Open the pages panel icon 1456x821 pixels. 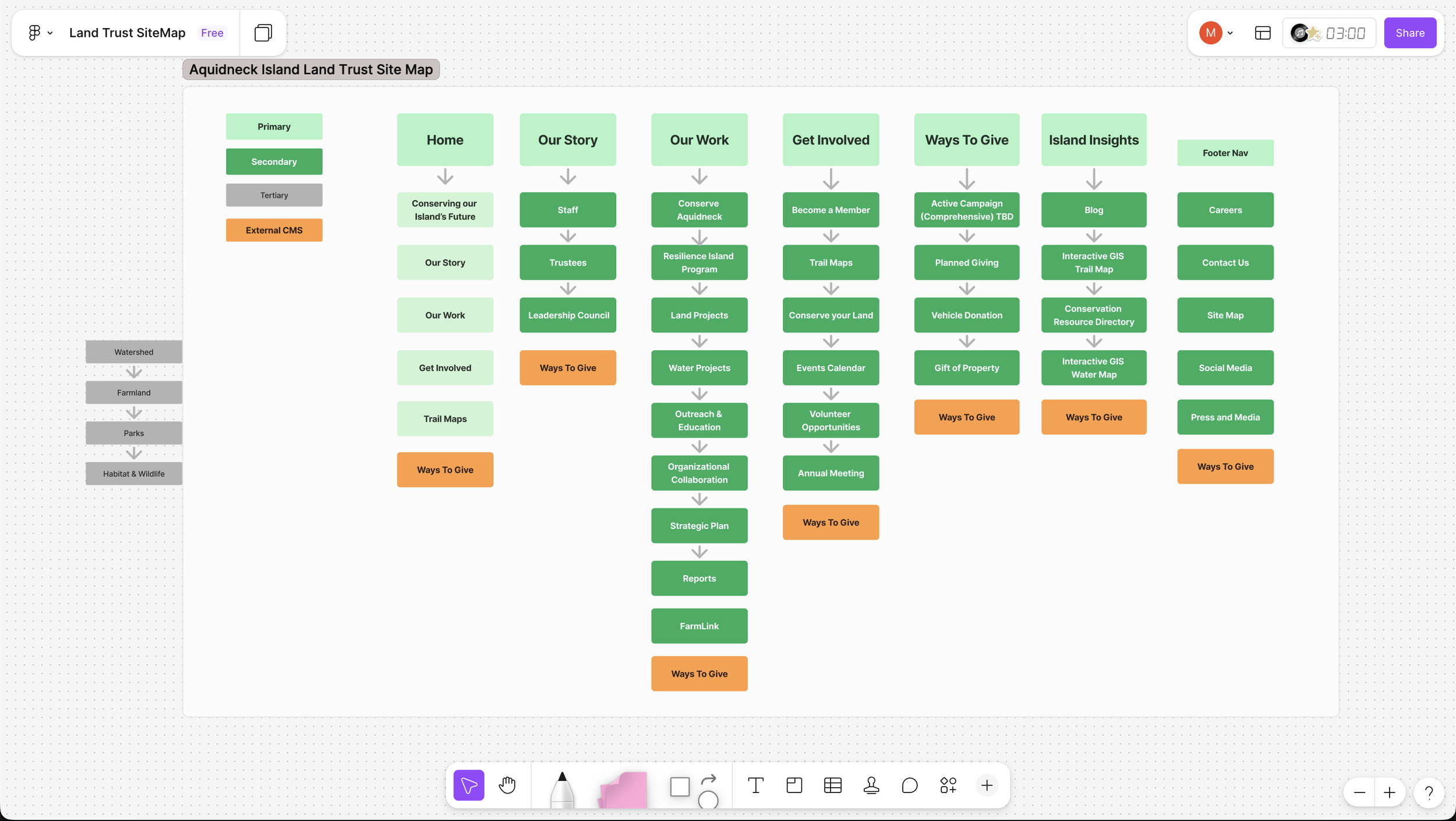[263, 33]
